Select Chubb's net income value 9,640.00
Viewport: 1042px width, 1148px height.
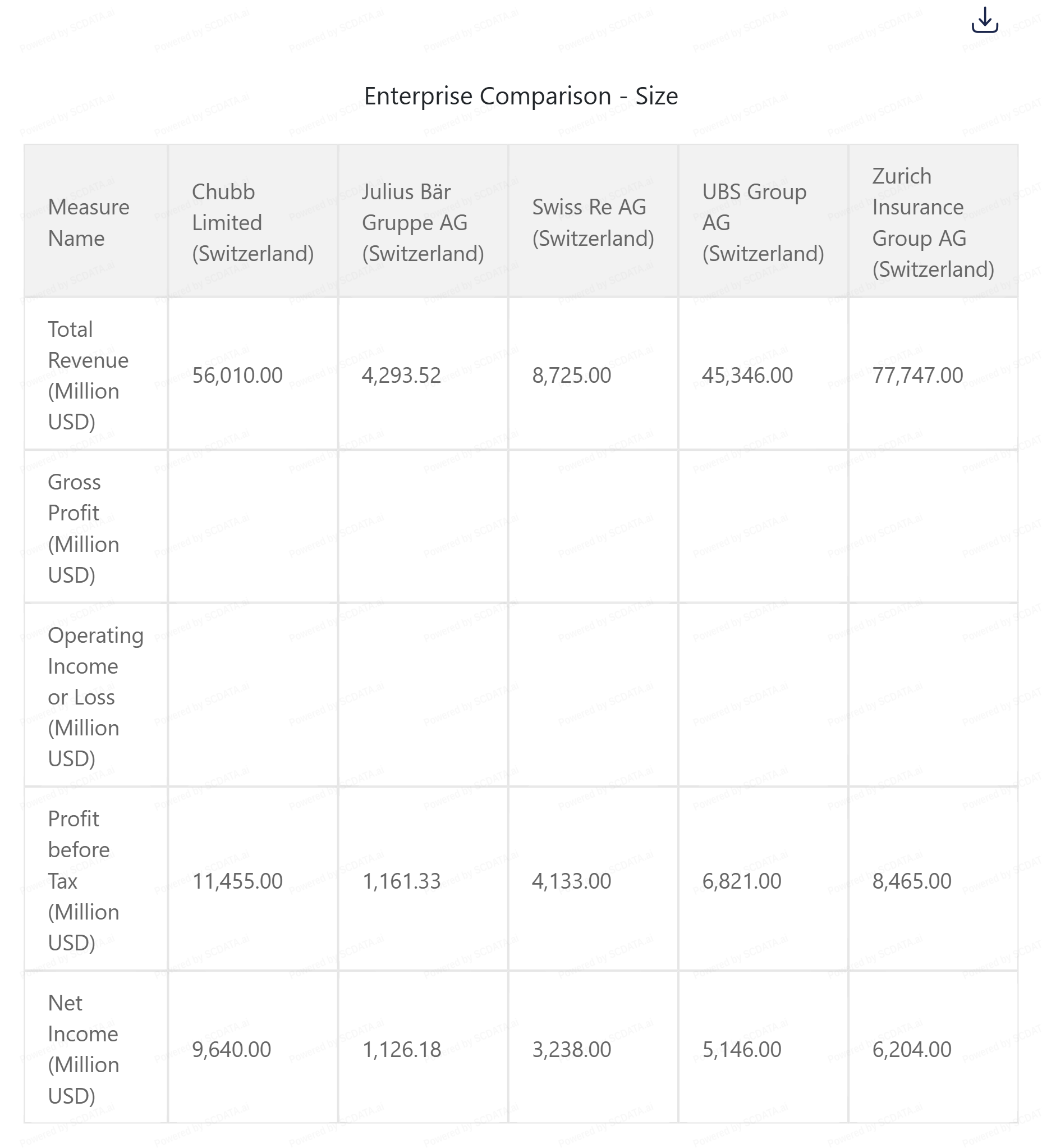[232, 1049]
